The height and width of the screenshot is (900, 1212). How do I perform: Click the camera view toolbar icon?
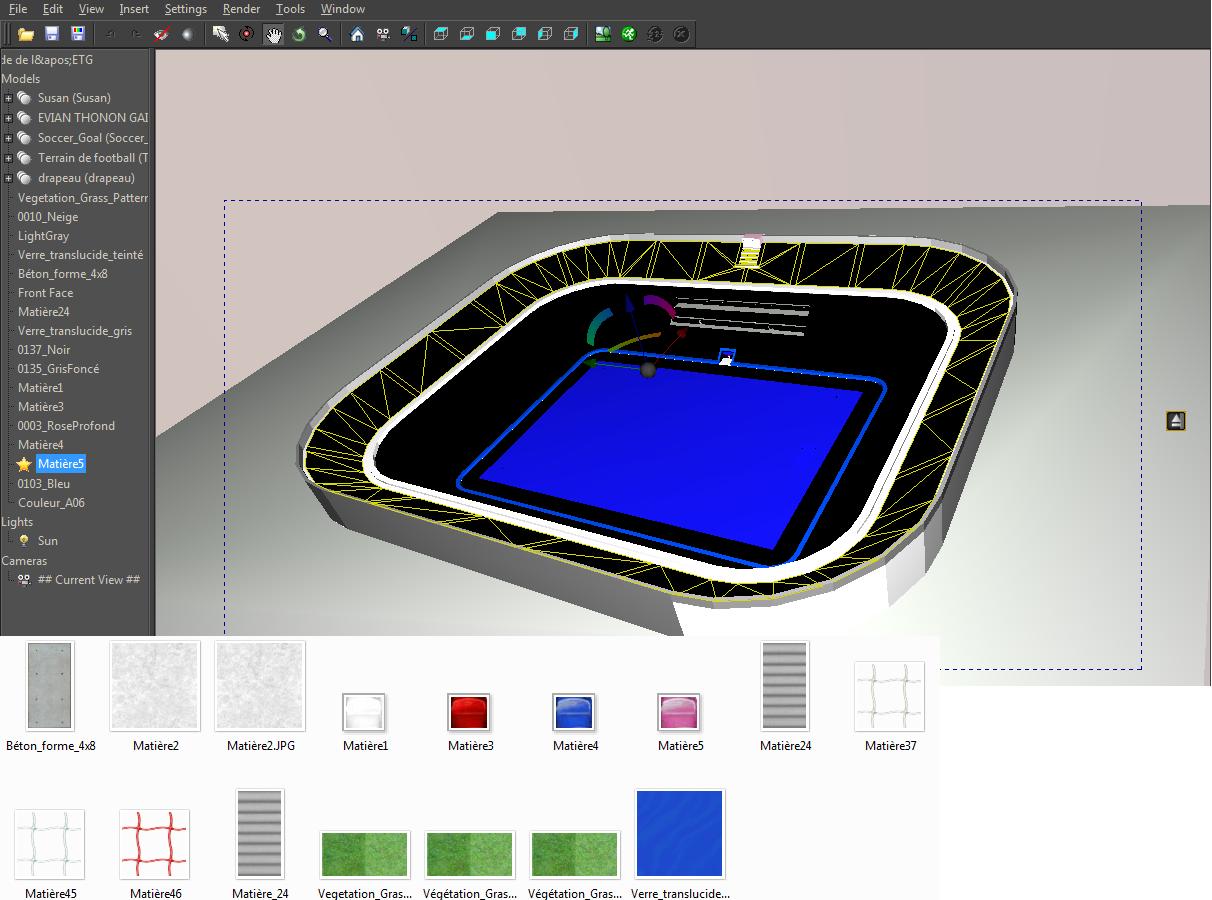tap(383, 34)
